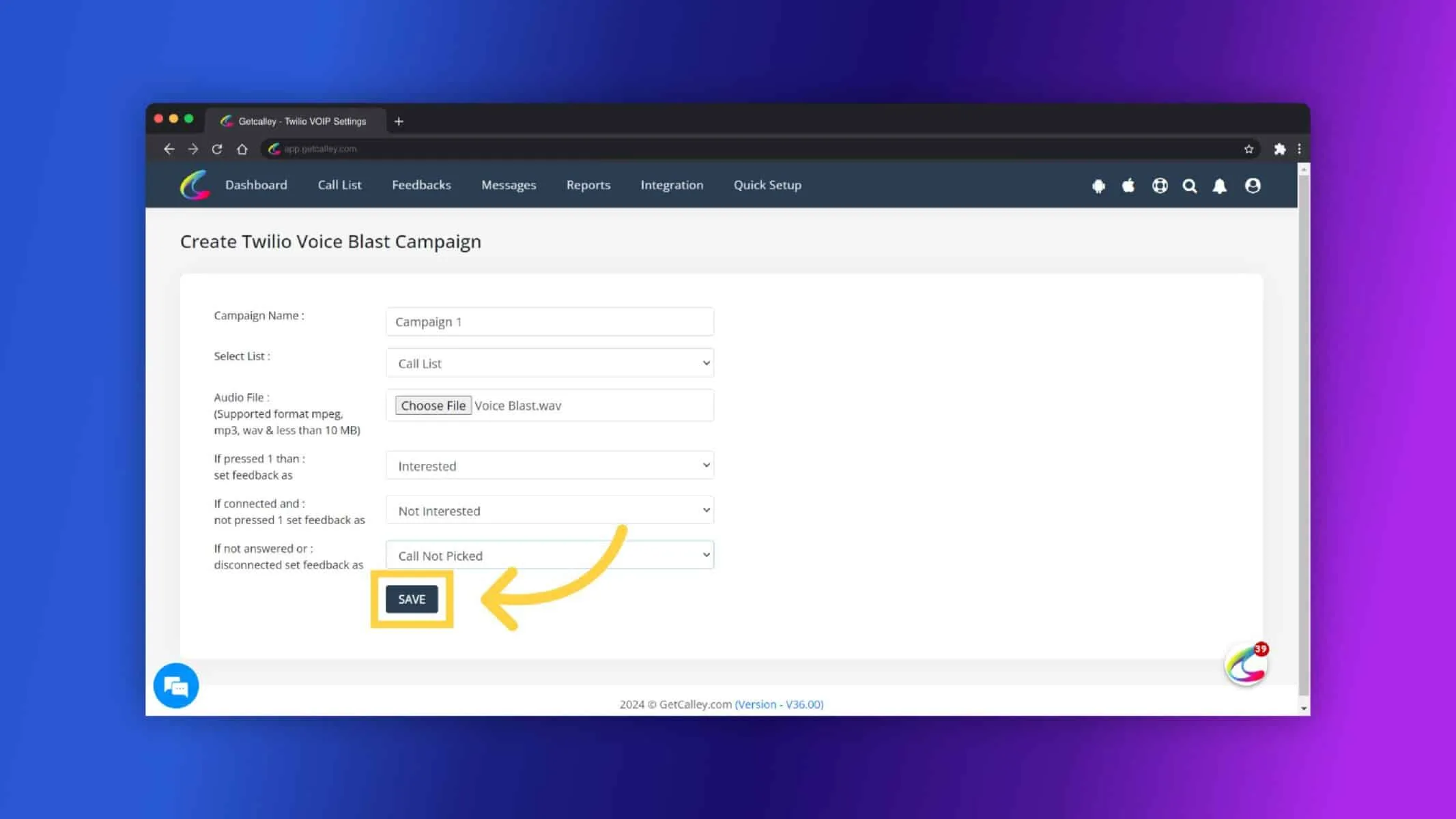
Task: Open a new browser tab with plus icon
Action: [x=399, y=121]
